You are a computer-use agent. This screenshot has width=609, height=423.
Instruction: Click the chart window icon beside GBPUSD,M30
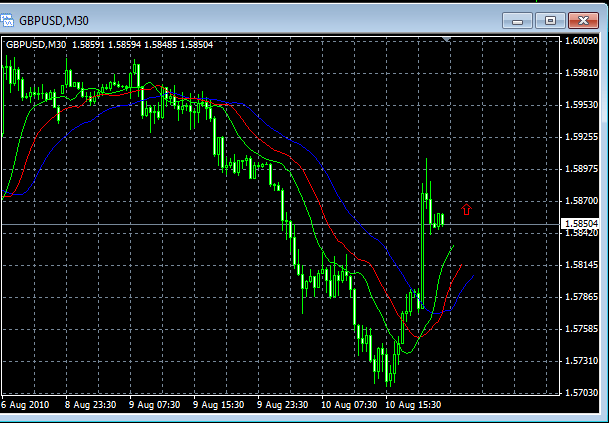6,20
